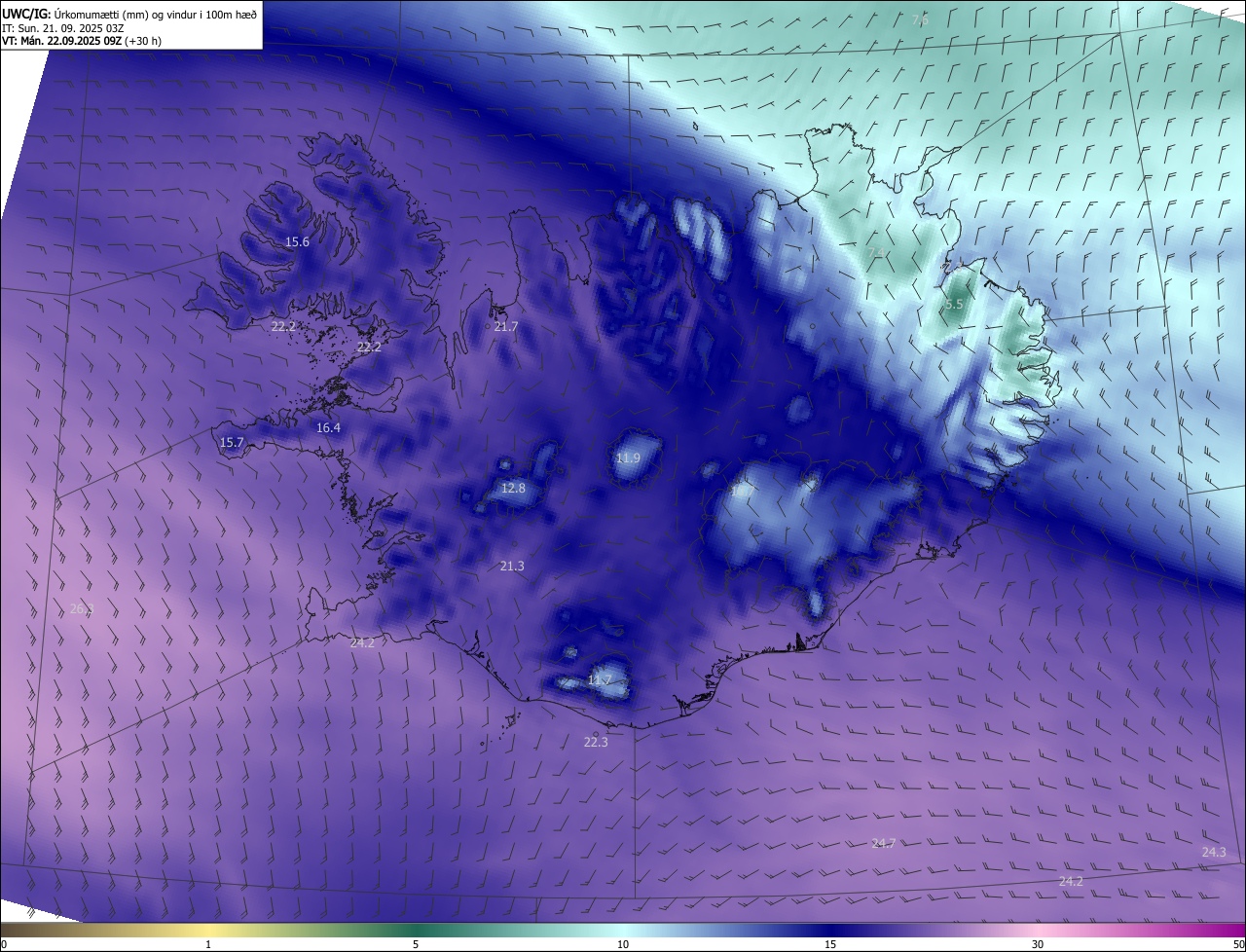Click the 12.8 value on the map
1246x952 pixels.
pos(513,488)
